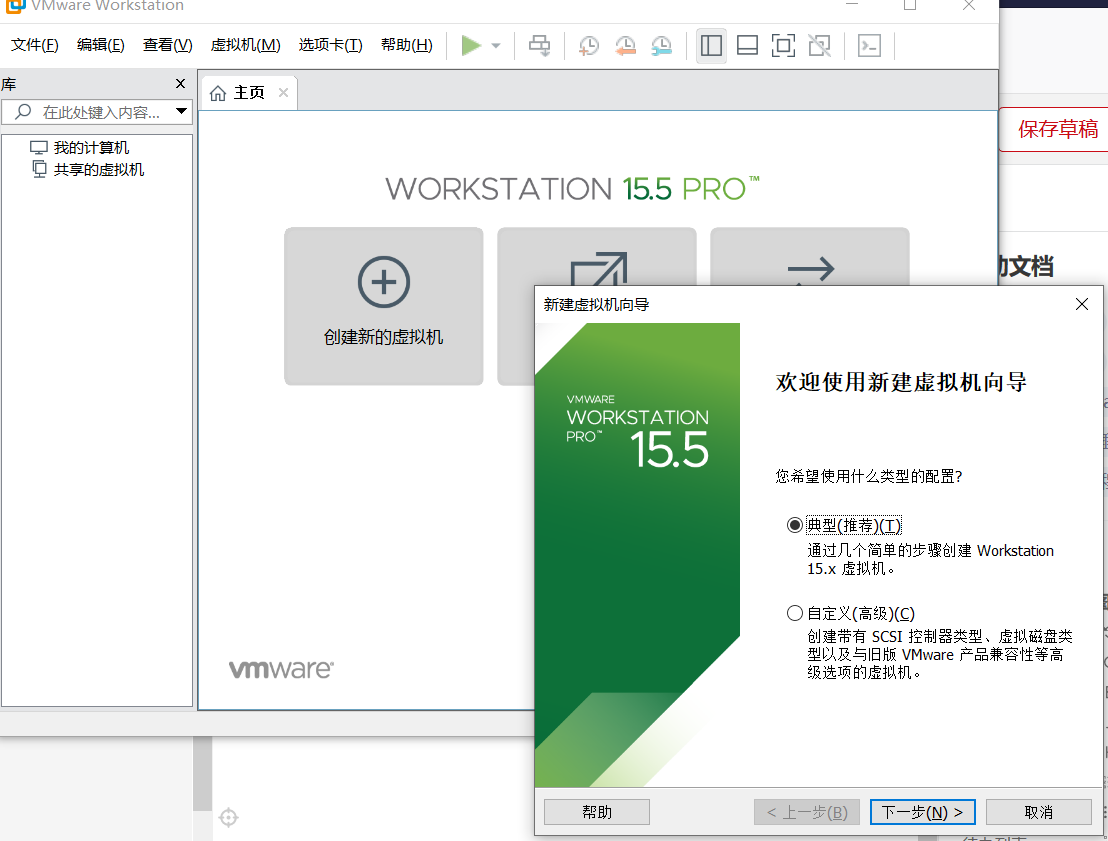Click the connect to remote server arrow tile
The image size is (1108, 841).
click(811, 269)
